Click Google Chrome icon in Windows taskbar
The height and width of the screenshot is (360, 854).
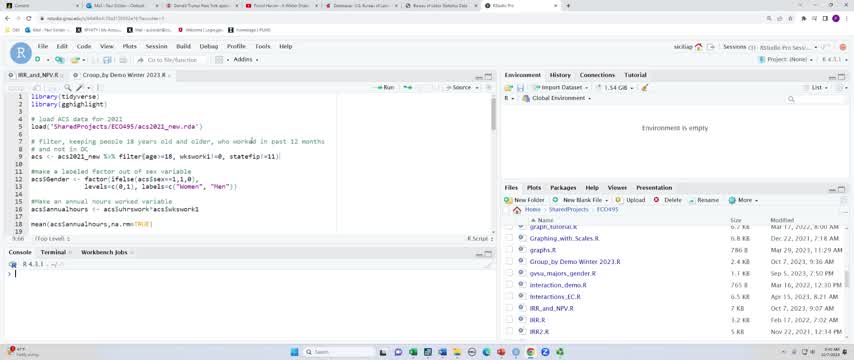pos(530,352)
